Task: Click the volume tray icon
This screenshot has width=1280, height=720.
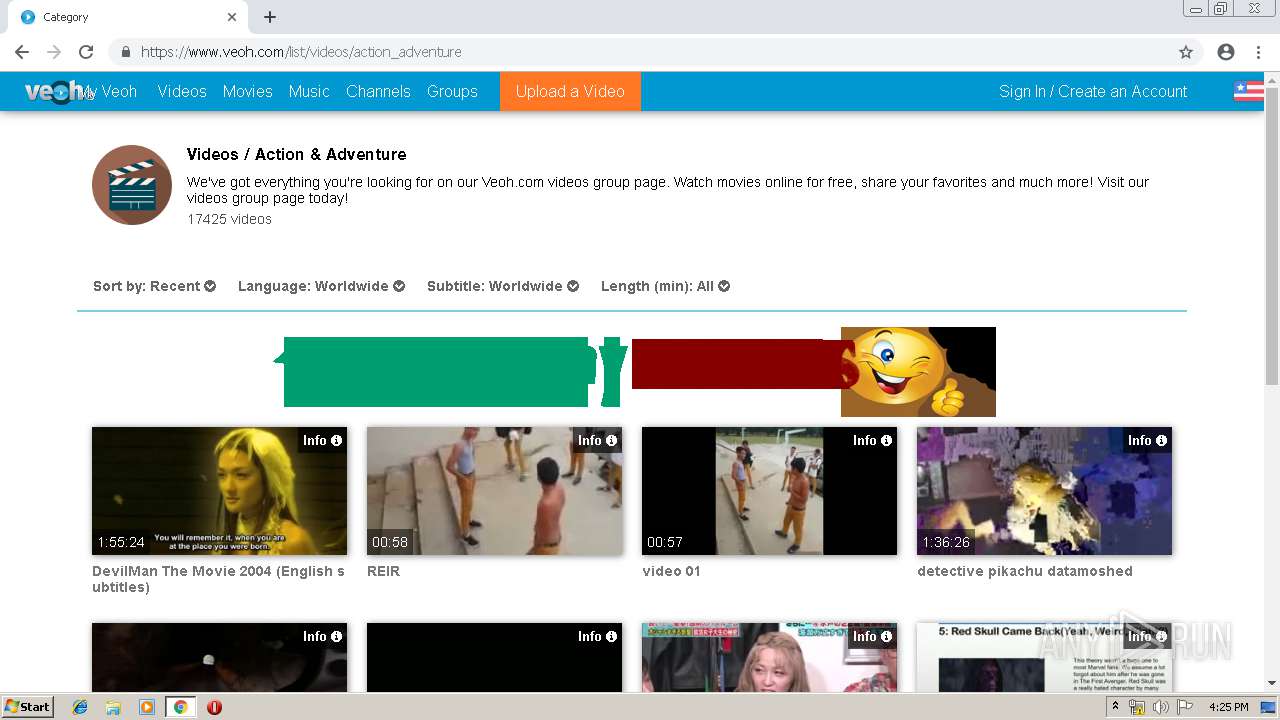Action: click(1160, 707)
